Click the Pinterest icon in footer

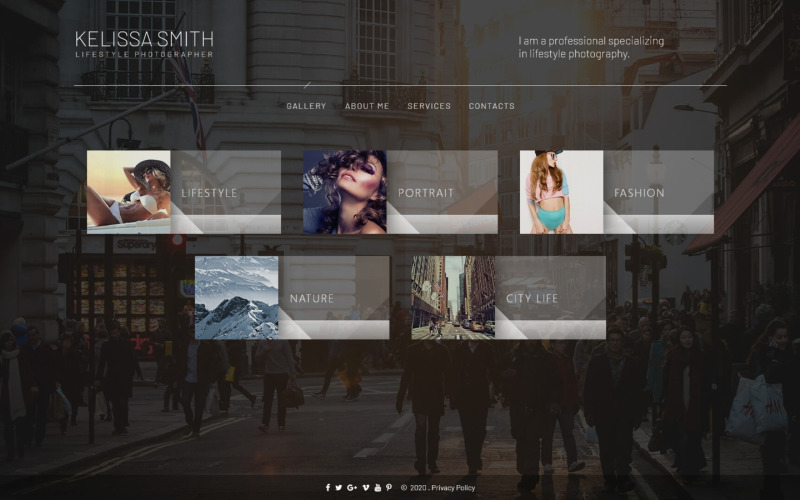pyautogui.click(x=389, y=488)
